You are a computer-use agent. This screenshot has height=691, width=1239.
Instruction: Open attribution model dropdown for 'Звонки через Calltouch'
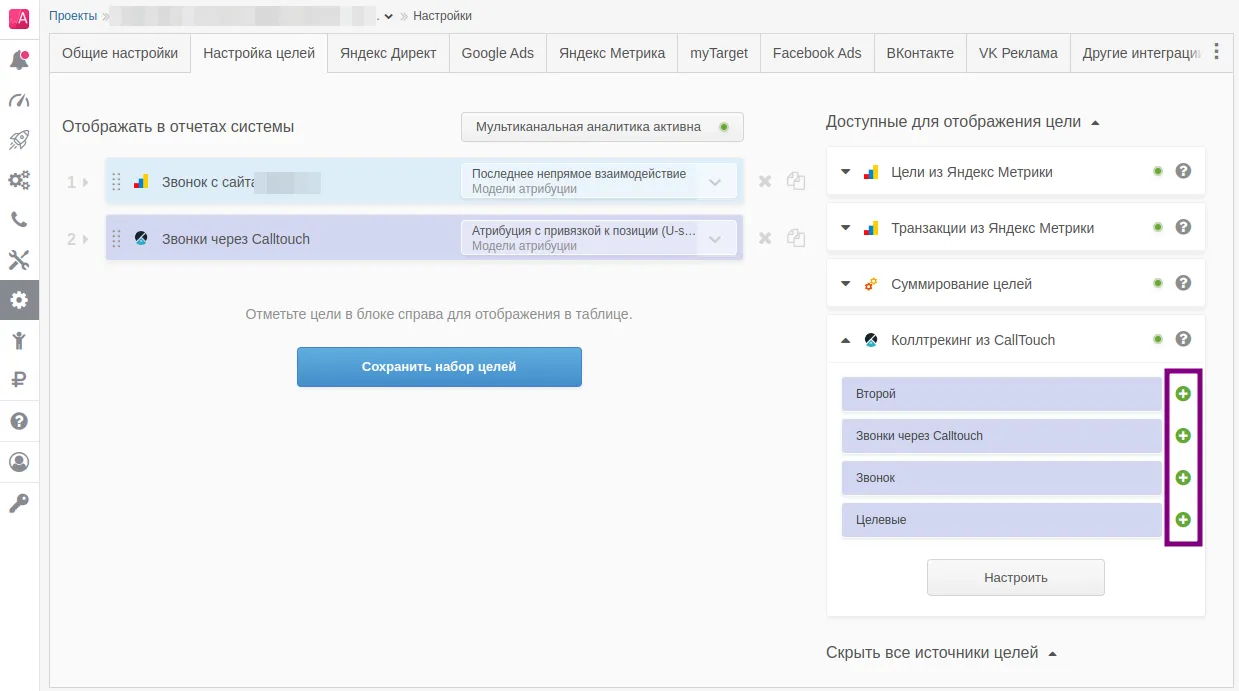(598, 238)
